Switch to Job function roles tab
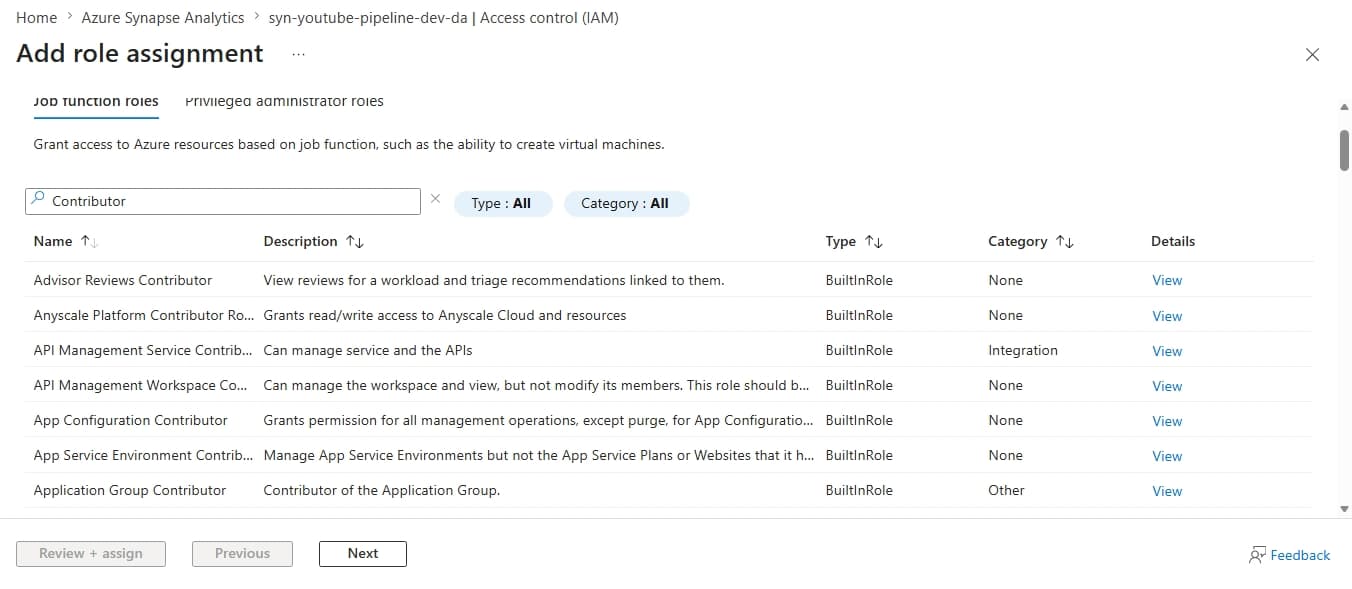1352x589 pixels. pos(96,101)
